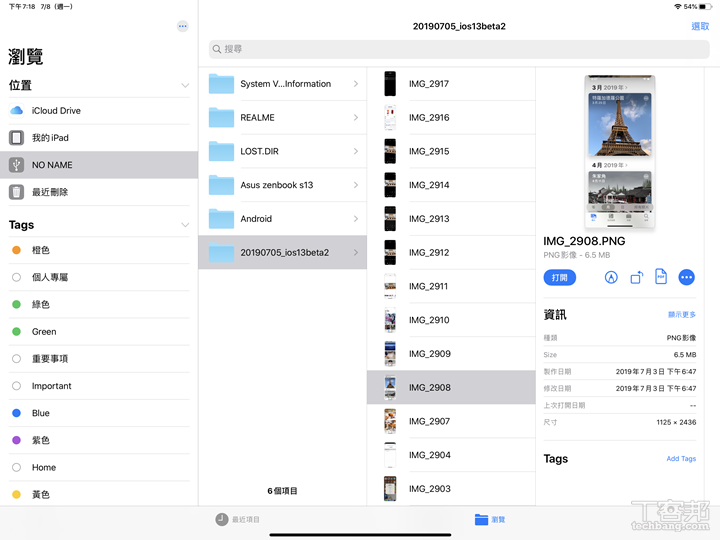Viewport: 720px width, 540px height.
Task: Expand the Android folder chevron
Action: click(355, 219)
